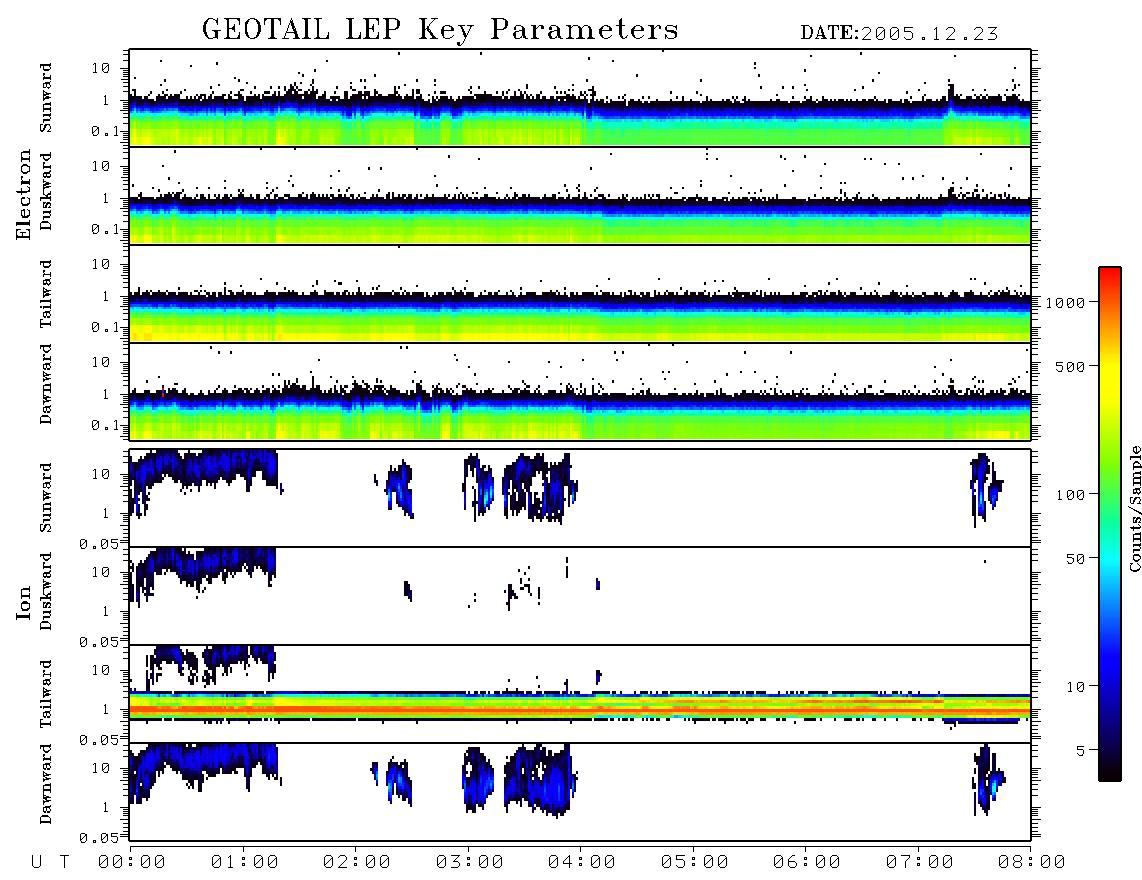Click the date label "DATE:2005.12.23"
The width and height of the screenshot is (1142, 880).
(x=899, y=34)
